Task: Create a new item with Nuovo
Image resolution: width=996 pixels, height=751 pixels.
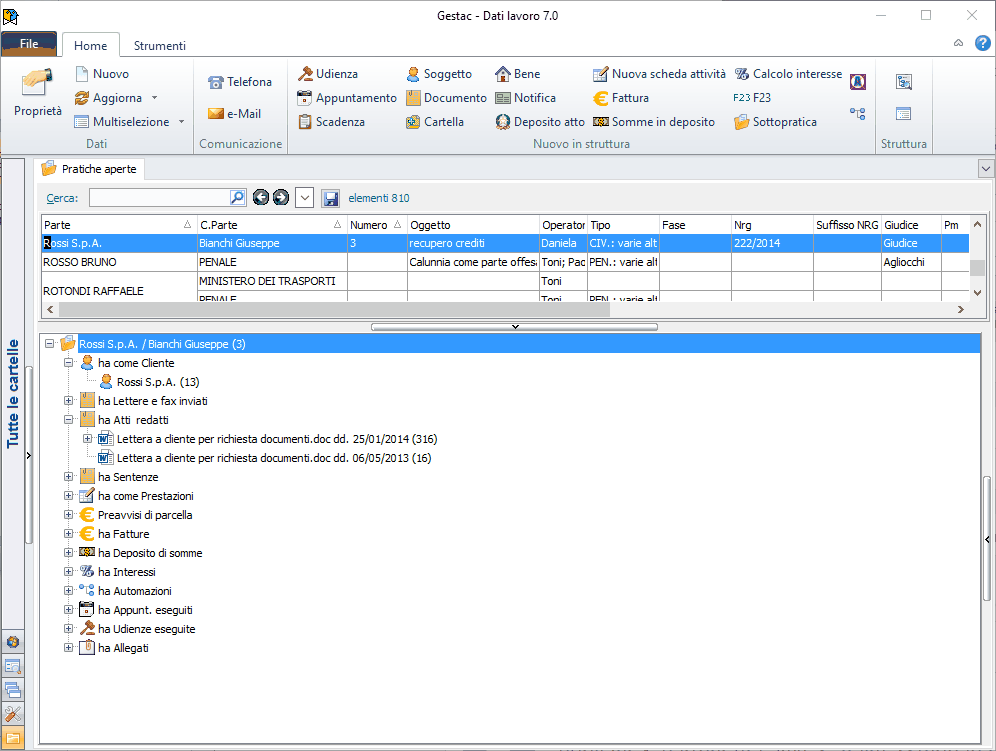Action: (x=102, y=74)
